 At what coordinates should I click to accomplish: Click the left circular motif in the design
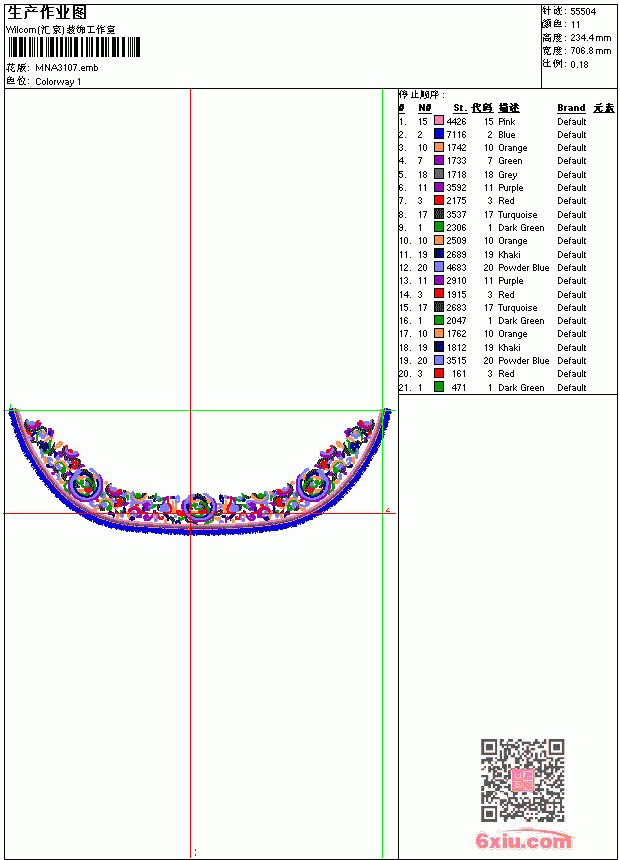click(x=85, y=483)
